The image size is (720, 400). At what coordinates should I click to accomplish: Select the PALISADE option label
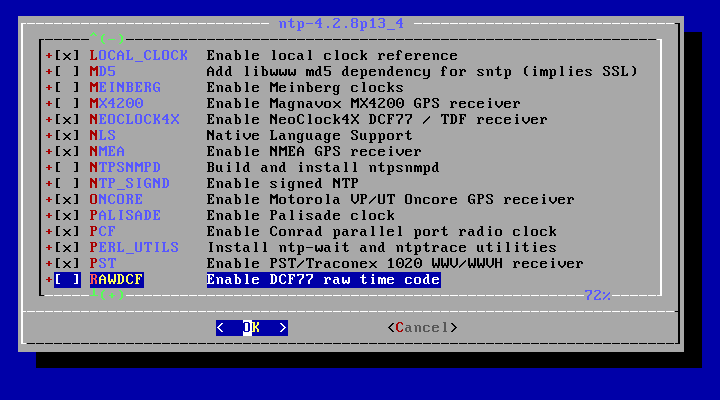(x=125, y=215)
